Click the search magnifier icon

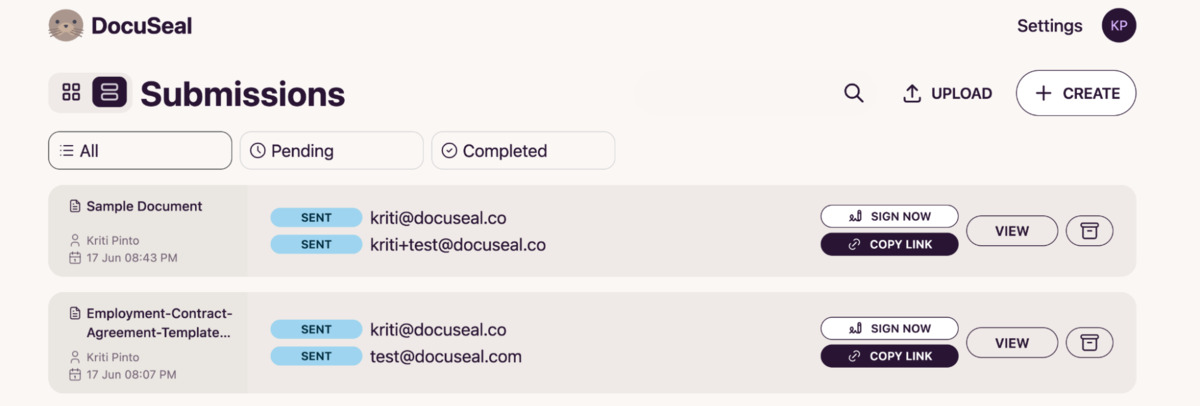(854, 93)
